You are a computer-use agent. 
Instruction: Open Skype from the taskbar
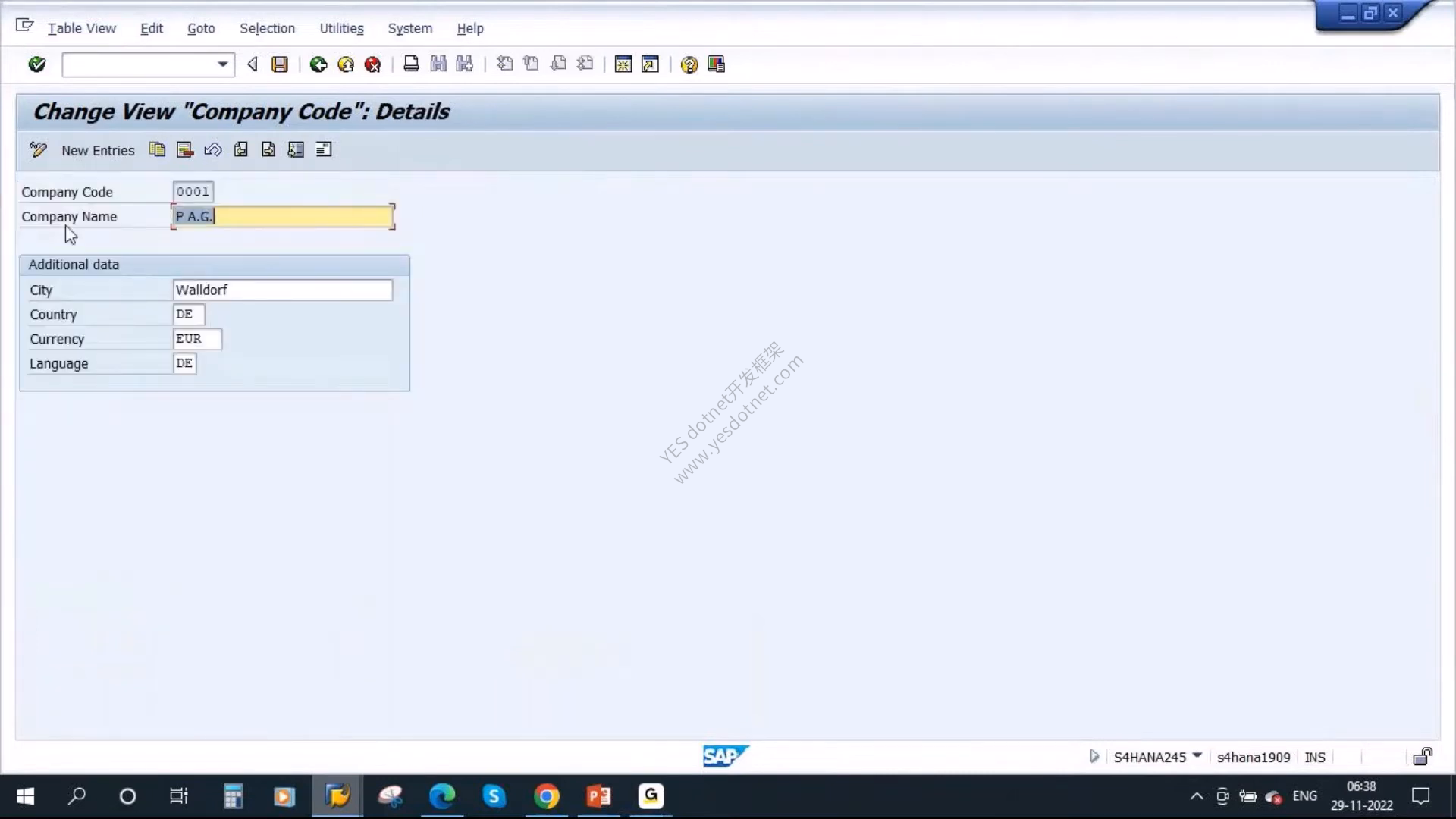click(494, 796)
